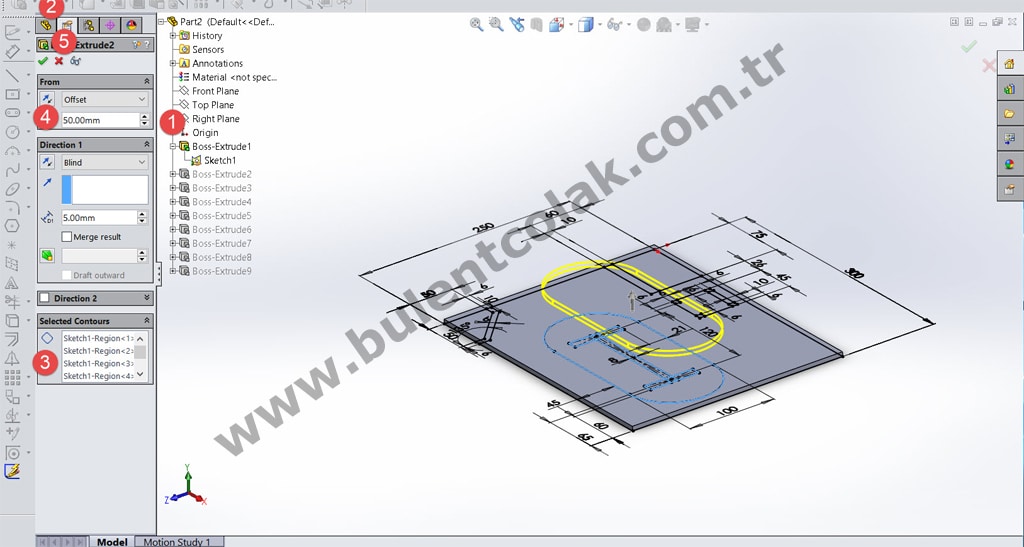The image size is (1024, 547).
Task: Select Front Plane in the feature tree
Action: [216, 91]
